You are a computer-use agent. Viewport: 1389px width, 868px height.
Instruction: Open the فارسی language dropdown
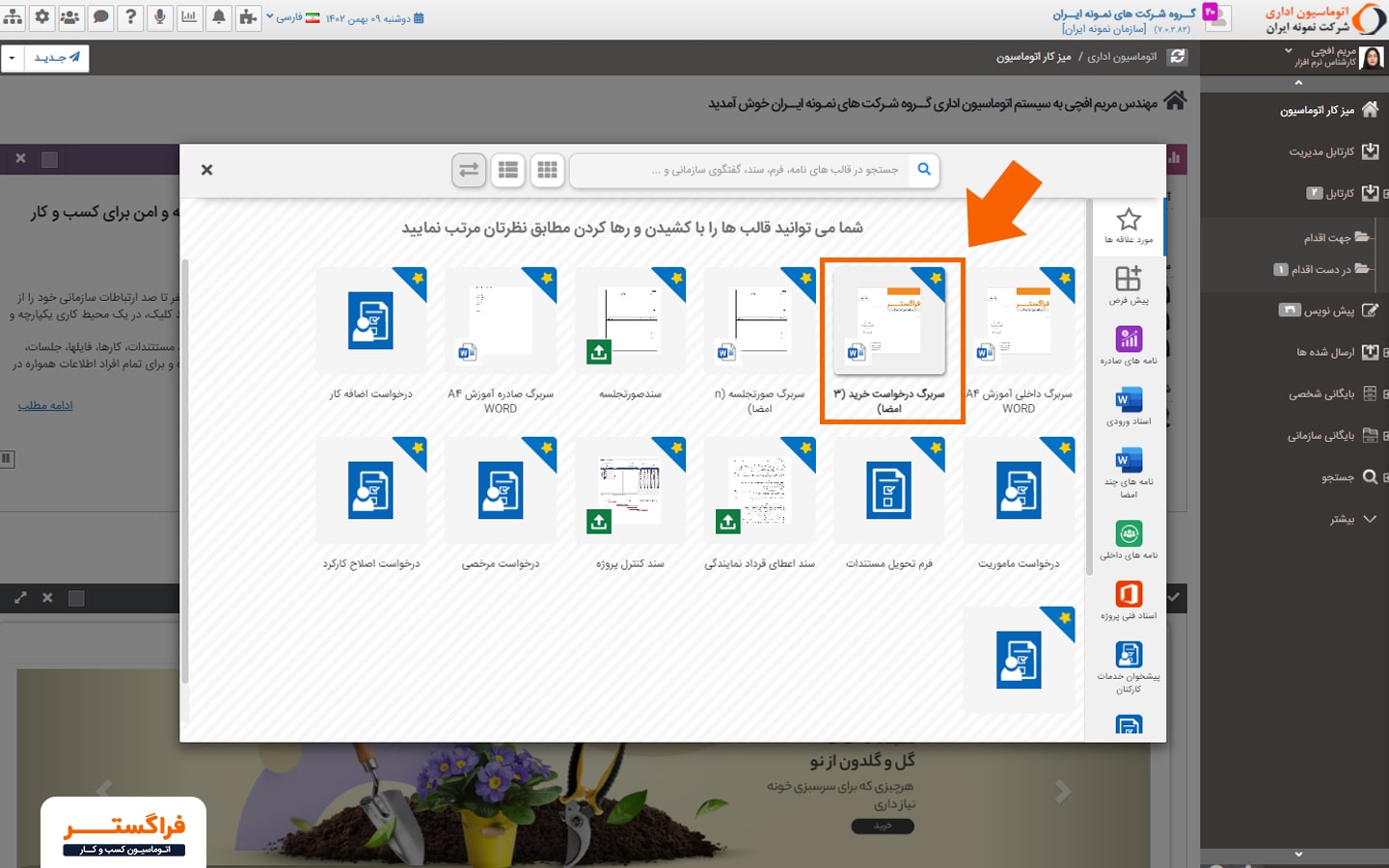tap(286, 17)
